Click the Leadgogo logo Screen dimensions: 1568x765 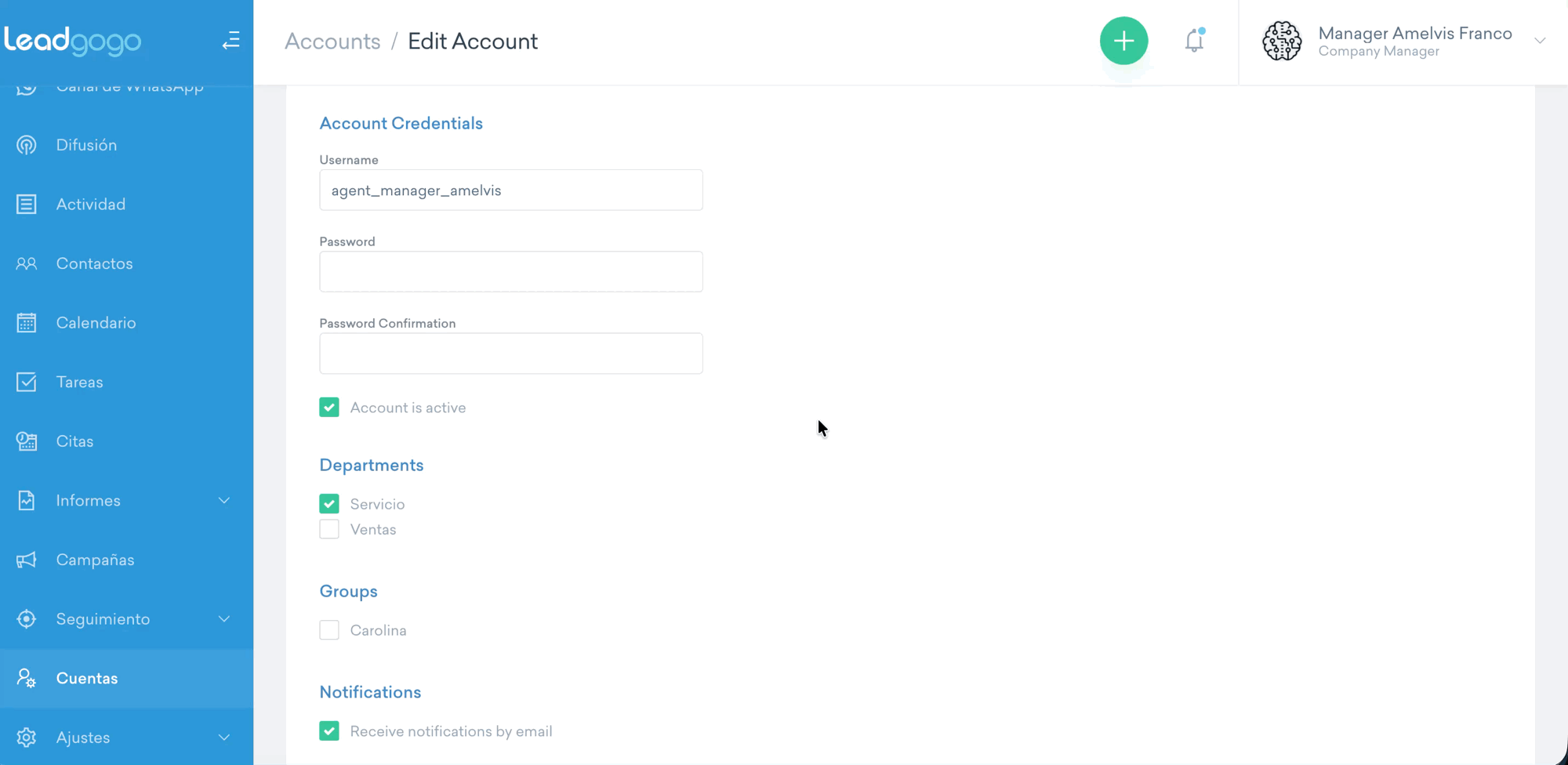(x=73, y=41)
